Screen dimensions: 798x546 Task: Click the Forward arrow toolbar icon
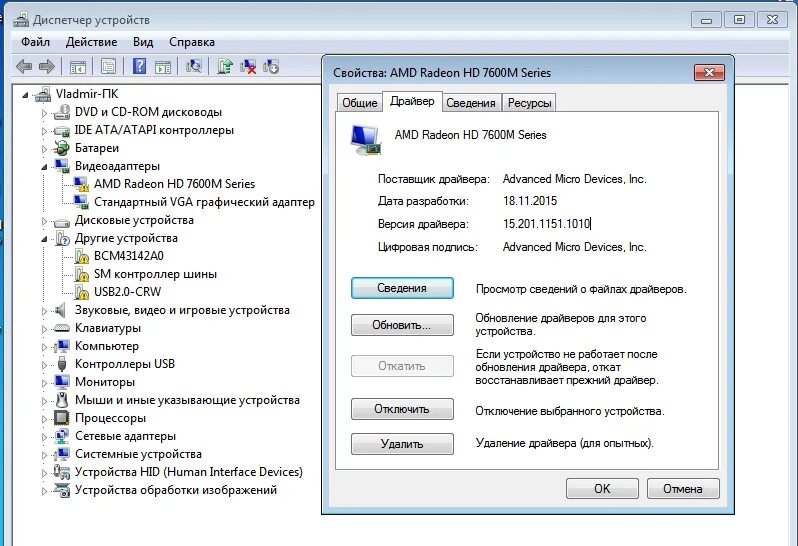click(46, 66)
